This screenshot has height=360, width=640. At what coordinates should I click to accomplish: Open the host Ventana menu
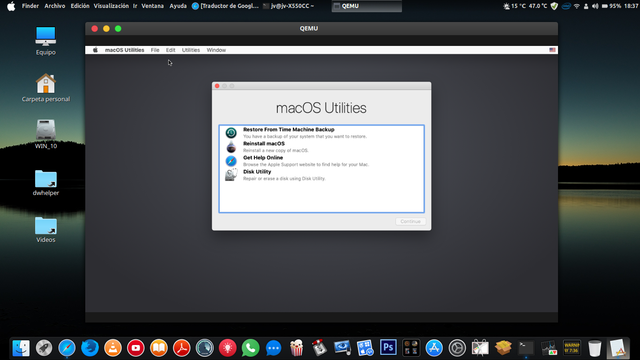coord(153,6)
